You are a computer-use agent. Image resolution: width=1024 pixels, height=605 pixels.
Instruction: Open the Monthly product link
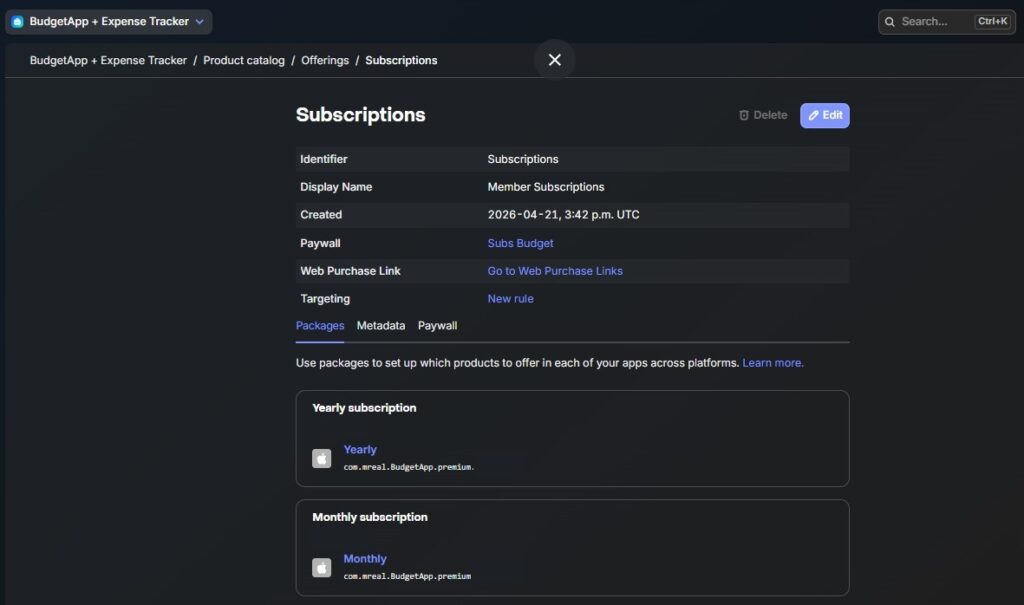[365, 559]
